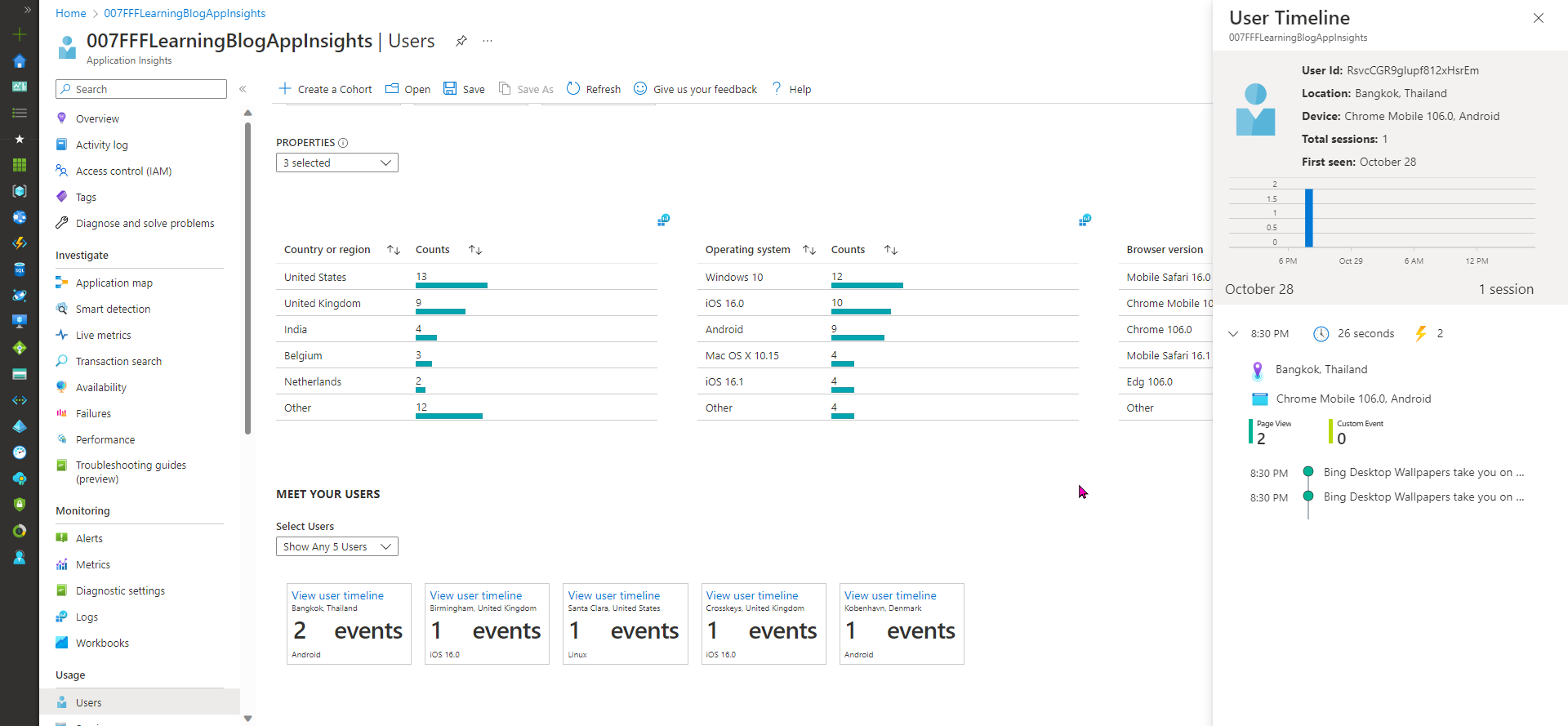This screenshot has height=726, width=1568.
Task: Collapse the 8:30 PM session details
Action: coord(1233,334)
